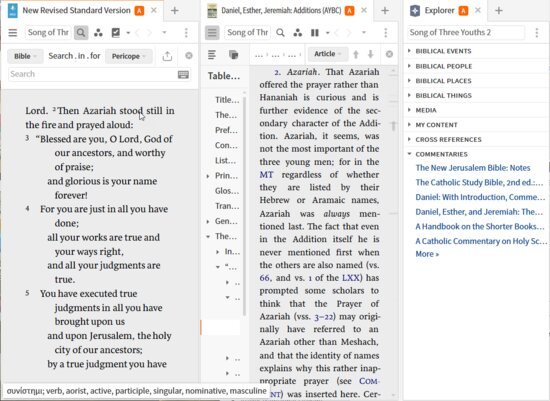
Task: Expand the Biblical Things section
Action: point(409,95)
